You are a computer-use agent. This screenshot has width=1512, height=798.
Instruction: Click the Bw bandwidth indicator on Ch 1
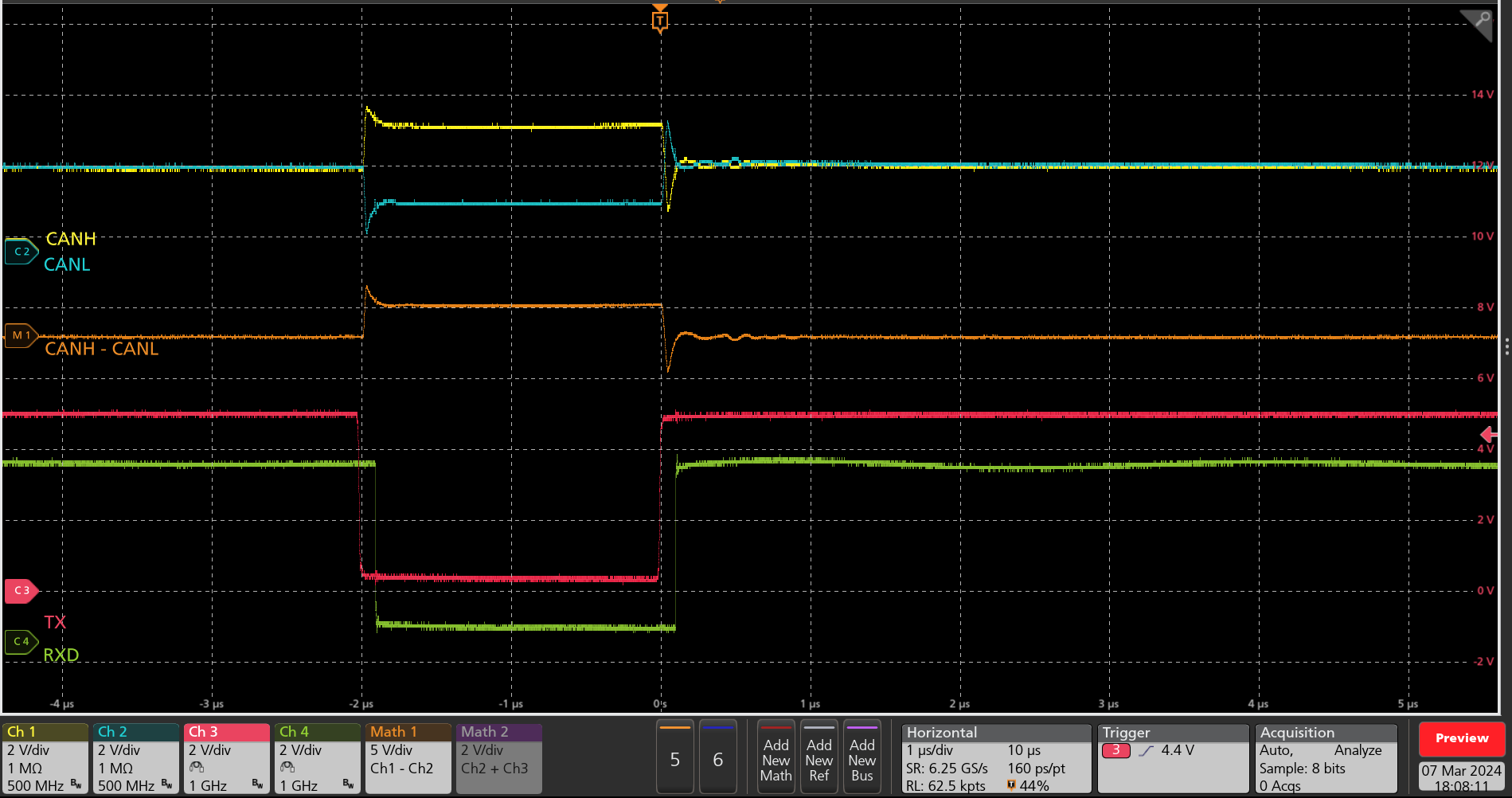(x=77, y=787)
